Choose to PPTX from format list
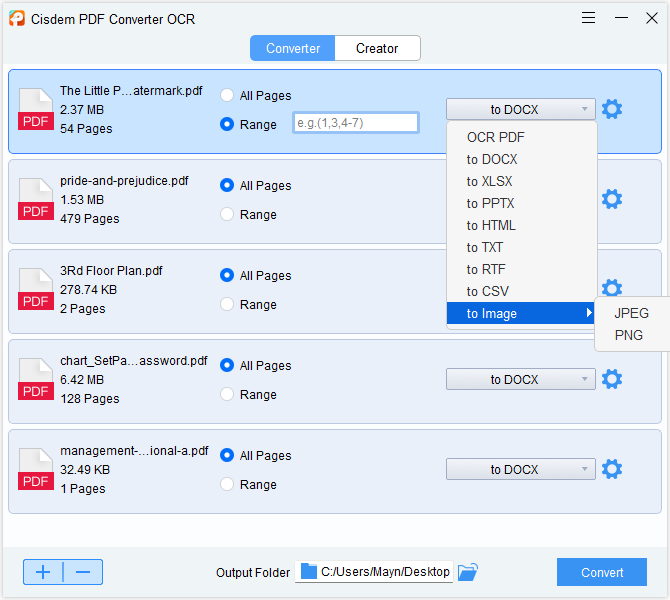Image resolution: width=670 pixels, height=600 pixels. pyautogui.click(x=521, y=203)
